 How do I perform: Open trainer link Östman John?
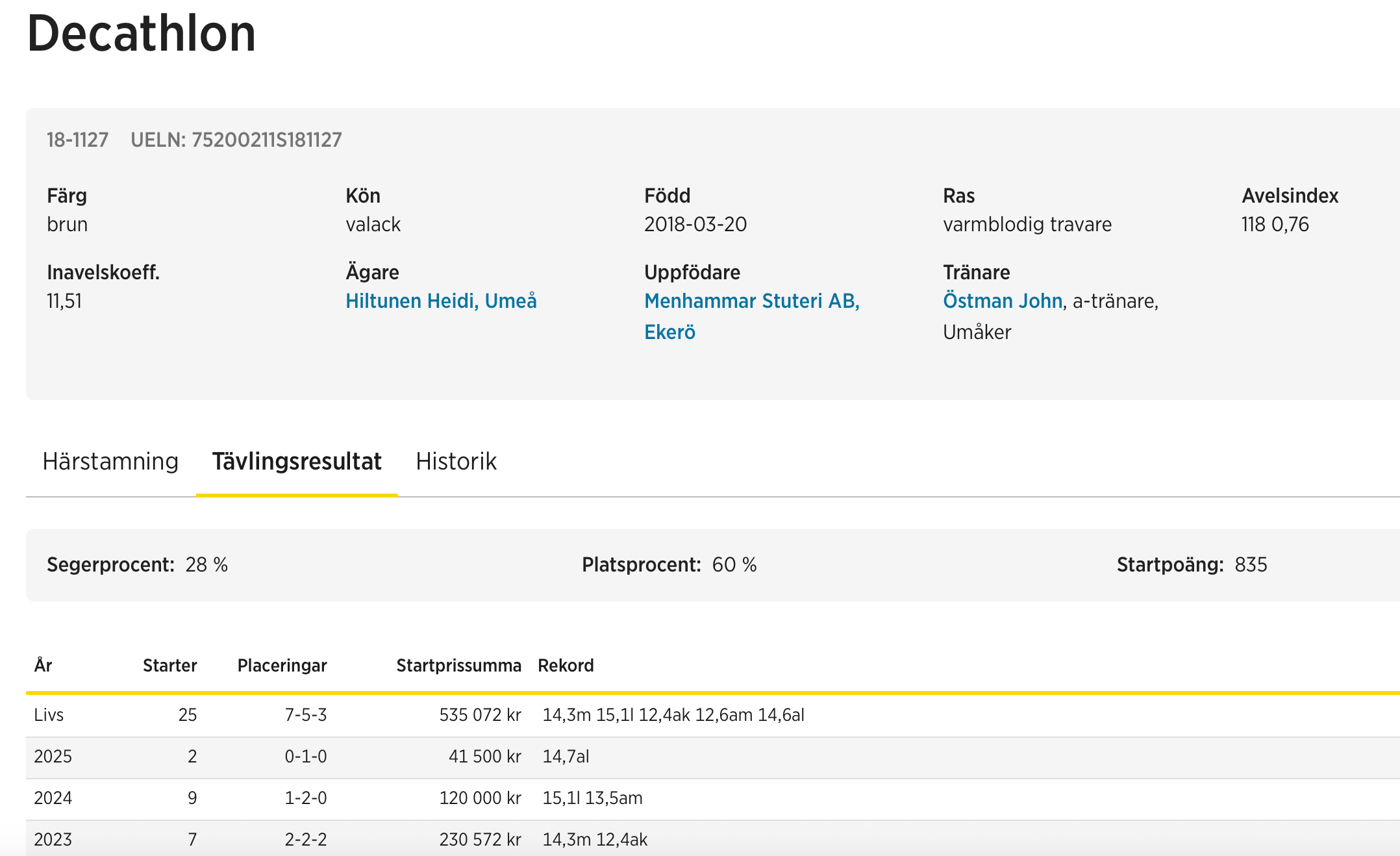click(1003, 301)
